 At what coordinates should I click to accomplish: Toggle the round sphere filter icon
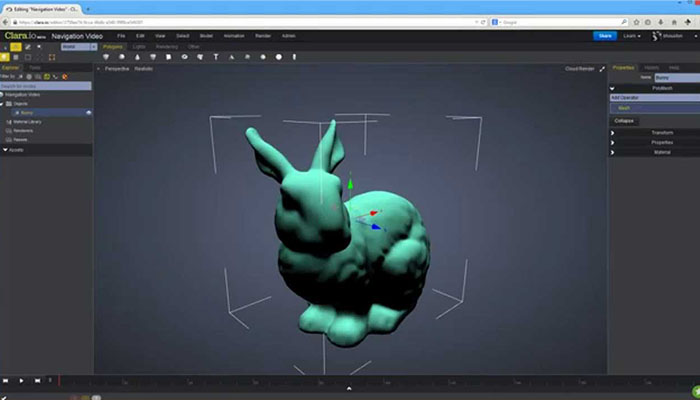(29, 77)
